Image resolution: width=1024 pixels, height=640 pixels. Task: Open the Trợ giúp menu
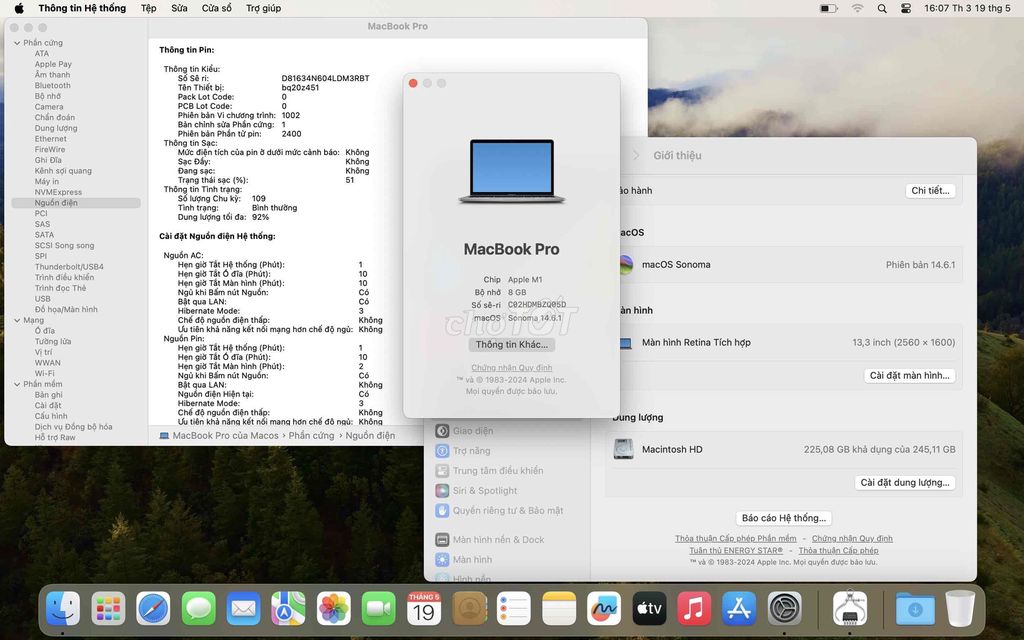pyautogui.click(x=264, y=8)
